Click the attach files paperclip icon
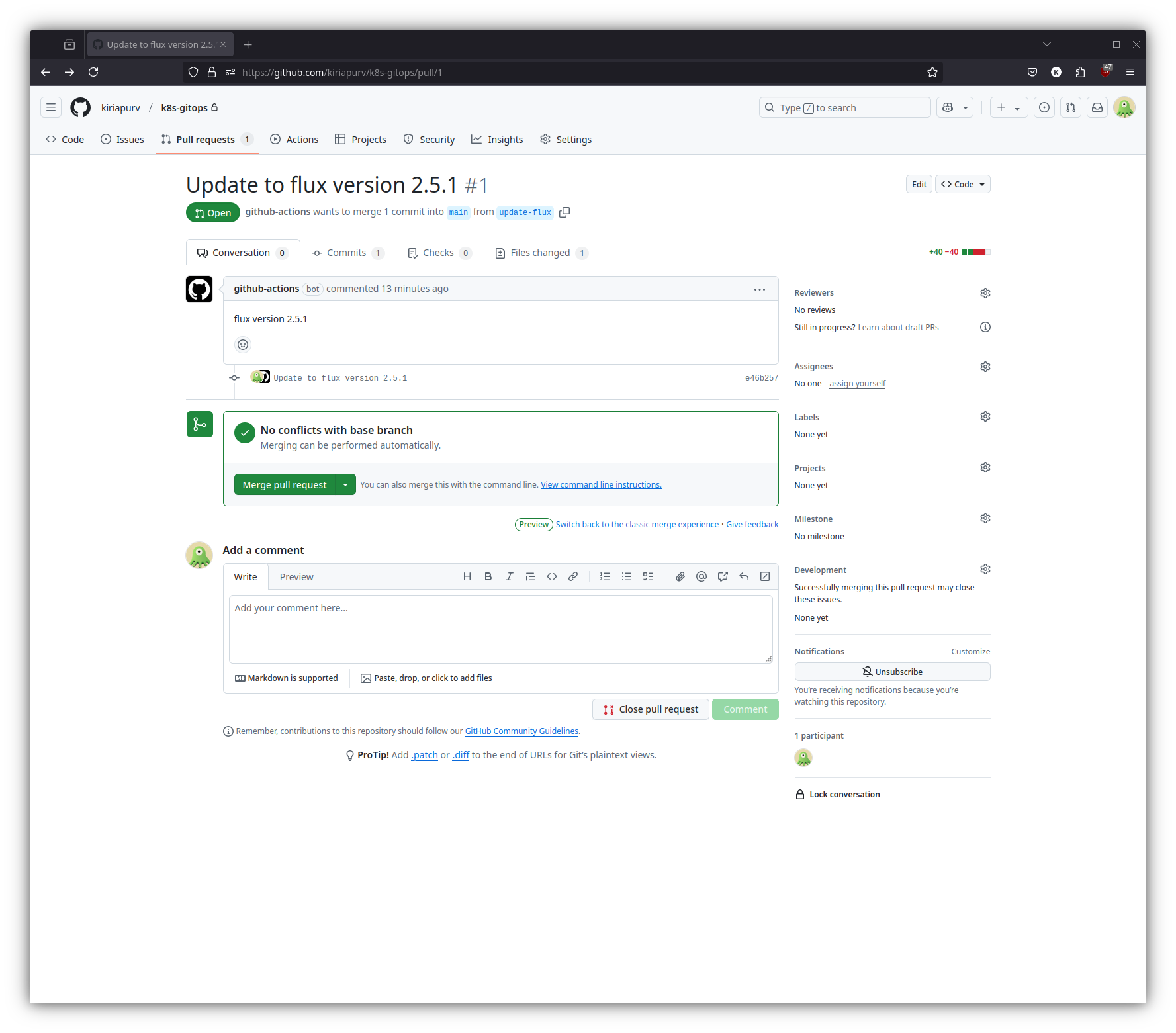This screenshot has height=1033, width=1176. (x=680, y=576)
